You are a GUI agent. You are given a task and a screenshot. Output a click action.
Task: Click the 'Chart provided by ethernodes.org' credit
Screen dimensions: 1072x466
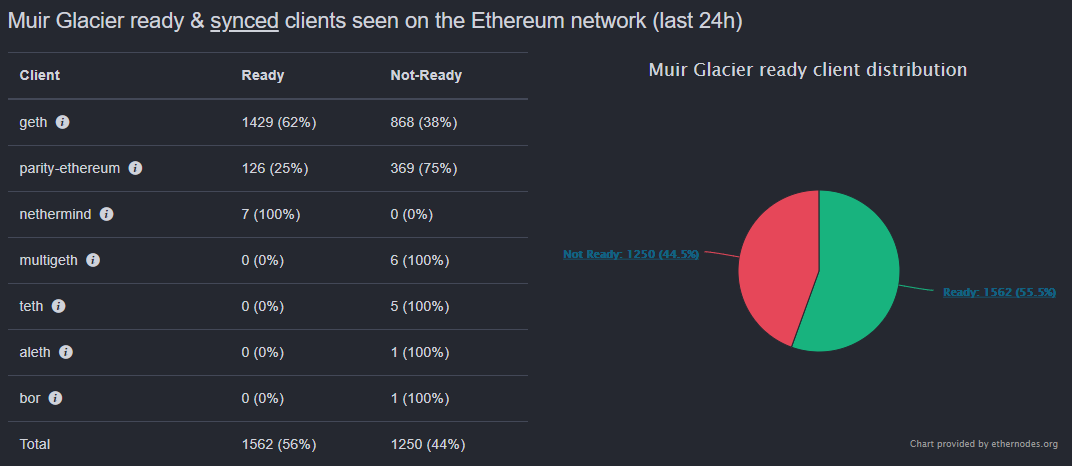click(x=984, y=444)
